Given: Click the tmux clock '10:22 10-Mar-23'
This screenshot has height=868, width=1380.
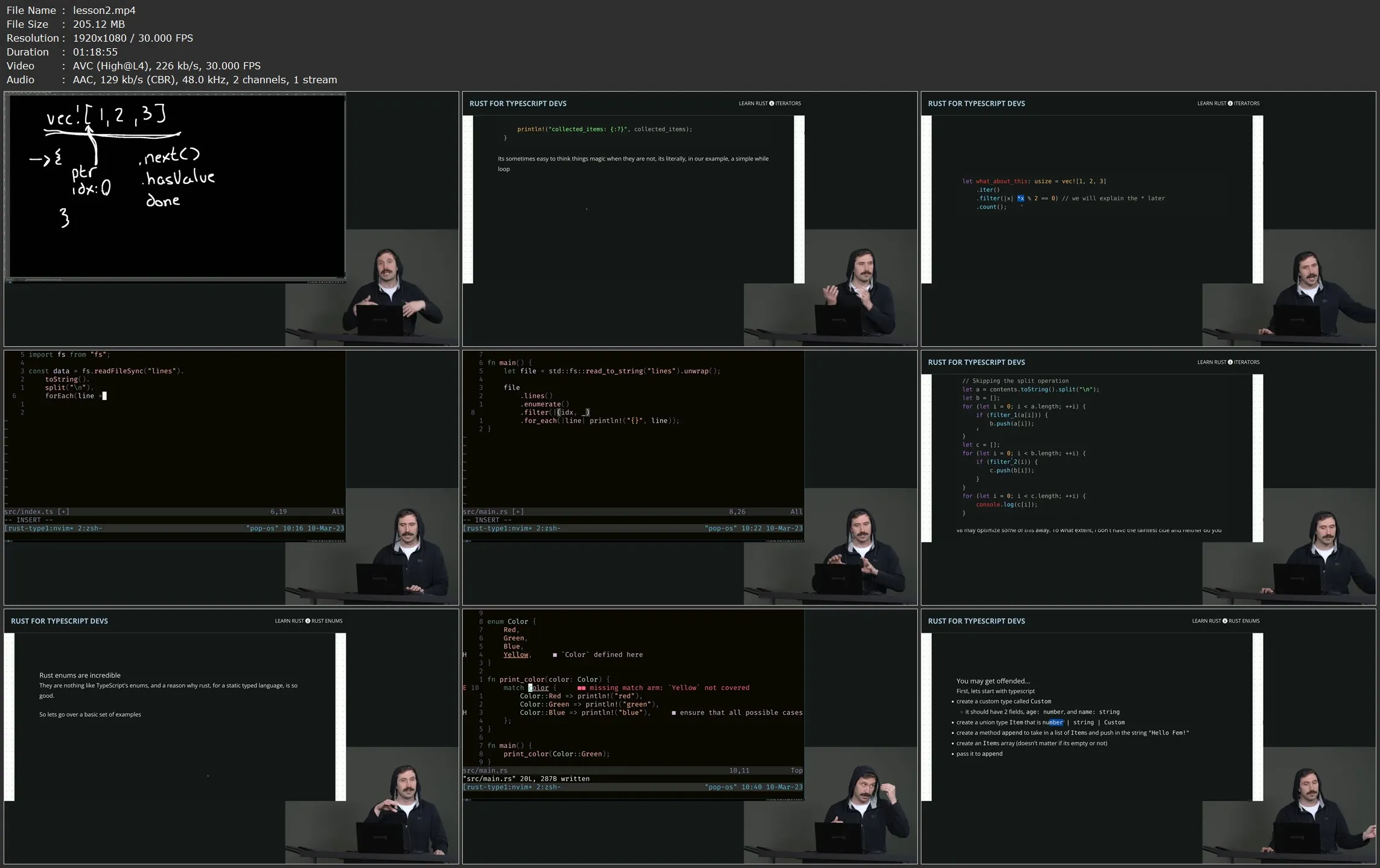Looking at the screenshot, I should pos(772,528).
